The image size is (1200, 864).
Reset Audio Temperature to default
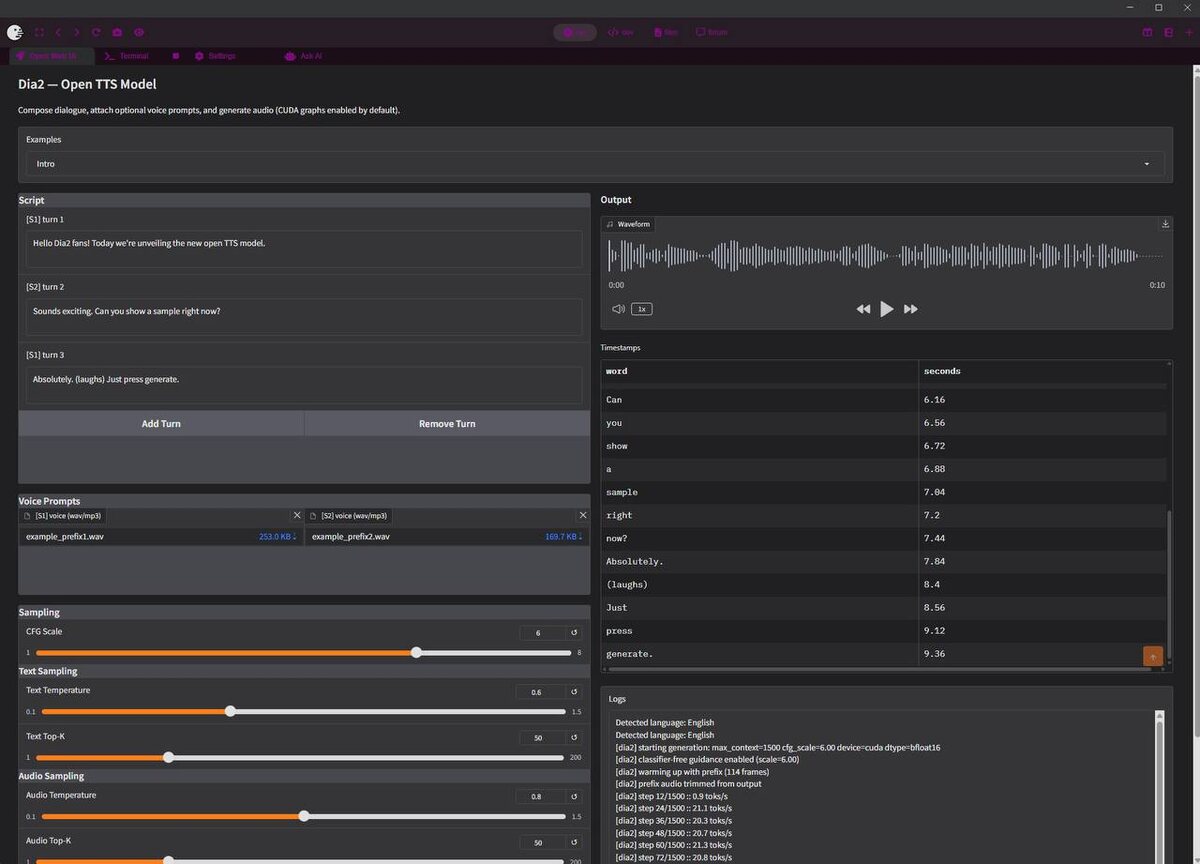574,797
